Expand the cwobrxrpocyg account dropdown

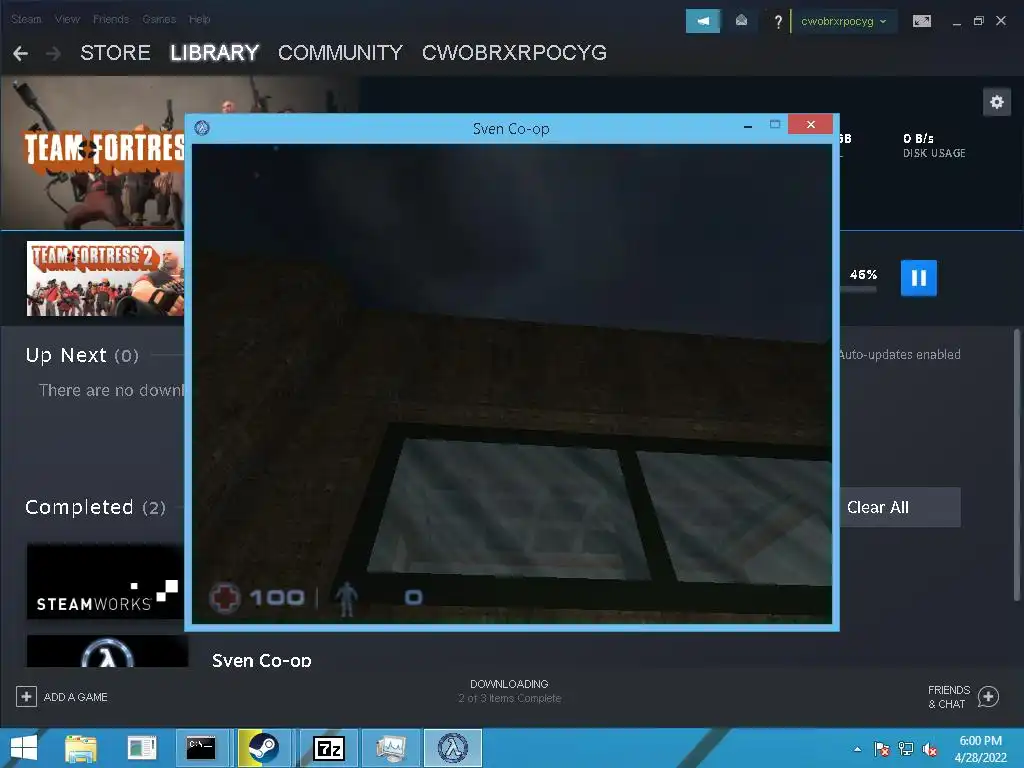pyautogui.click(x=844, y=21)
